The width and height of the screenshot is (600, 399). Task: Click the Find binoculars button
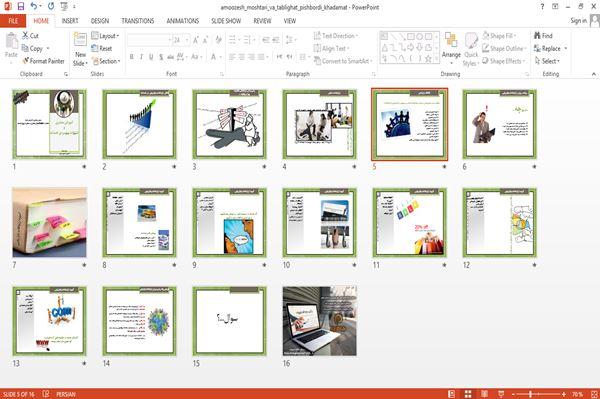pyautogui.click(x=543, y=36)
